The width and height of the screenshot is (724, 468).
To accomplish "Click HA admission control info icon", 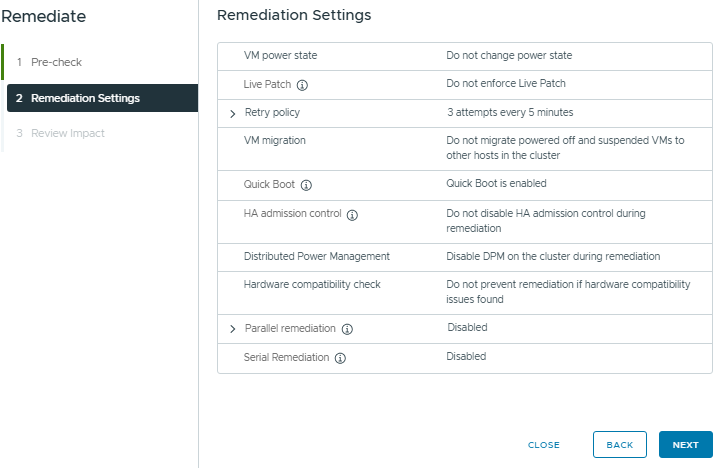I will coord(352,215).
